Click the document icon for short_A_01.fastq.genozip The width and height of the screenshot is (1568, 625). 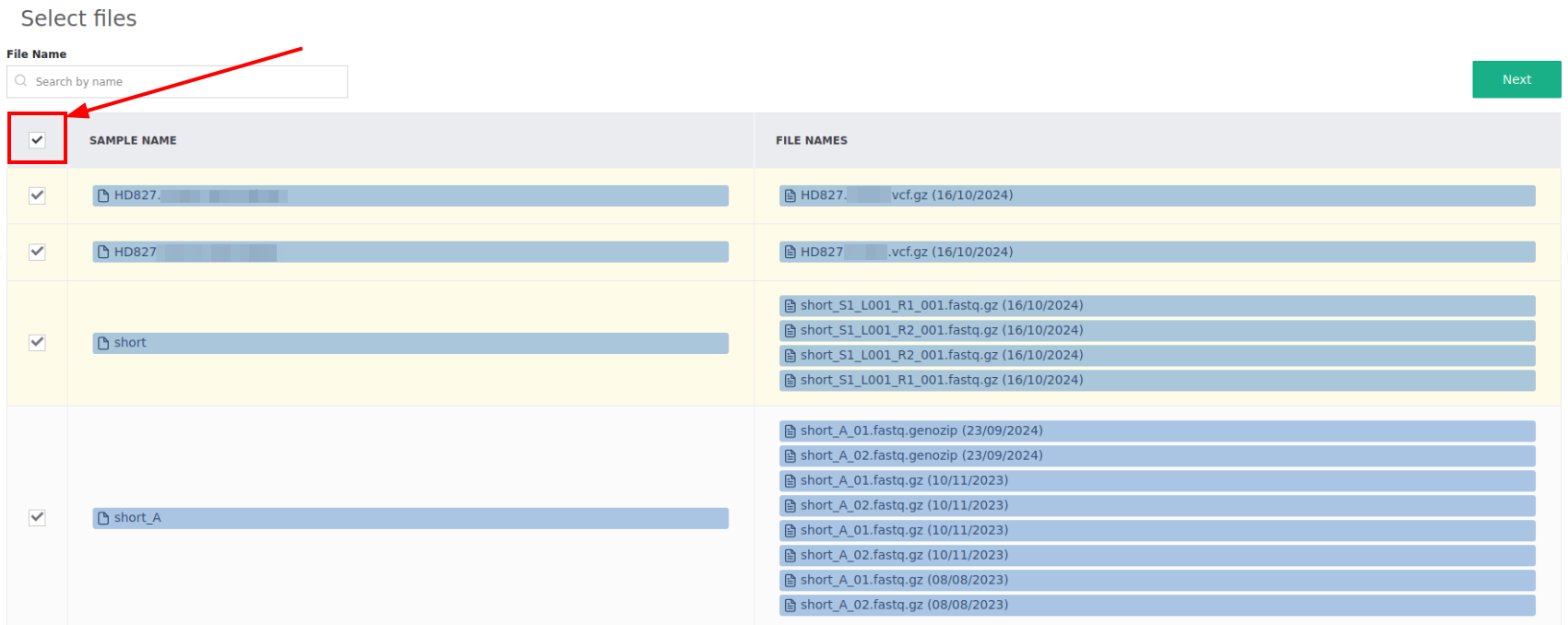pos(790,431)
